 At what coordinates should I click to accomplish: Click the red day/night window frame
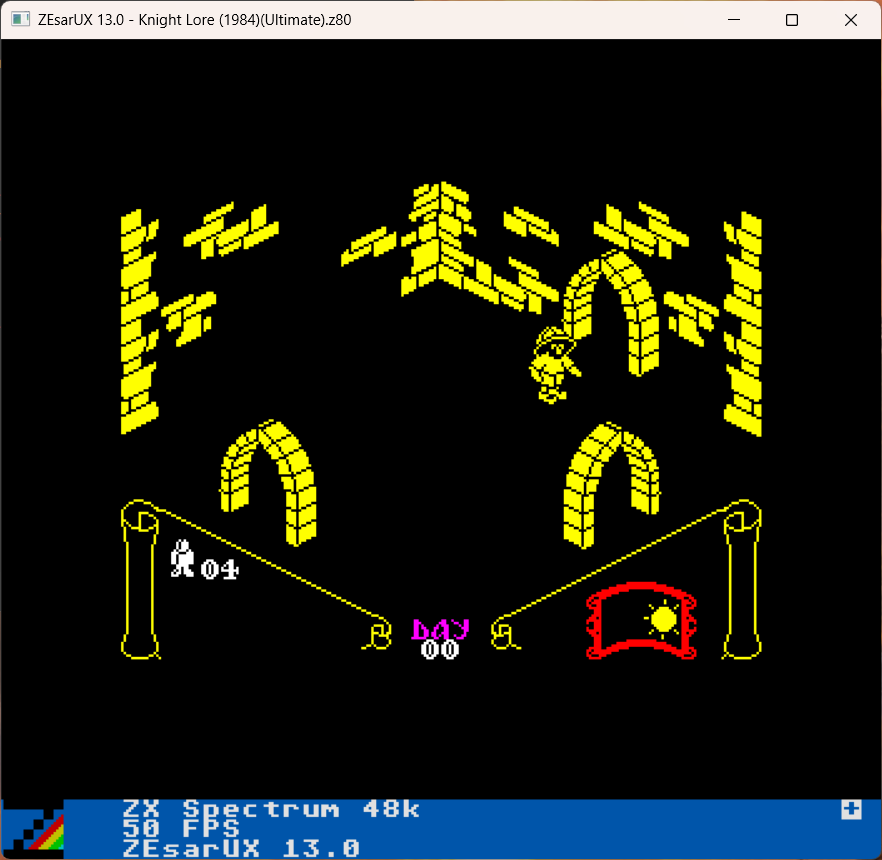[641, 620]
